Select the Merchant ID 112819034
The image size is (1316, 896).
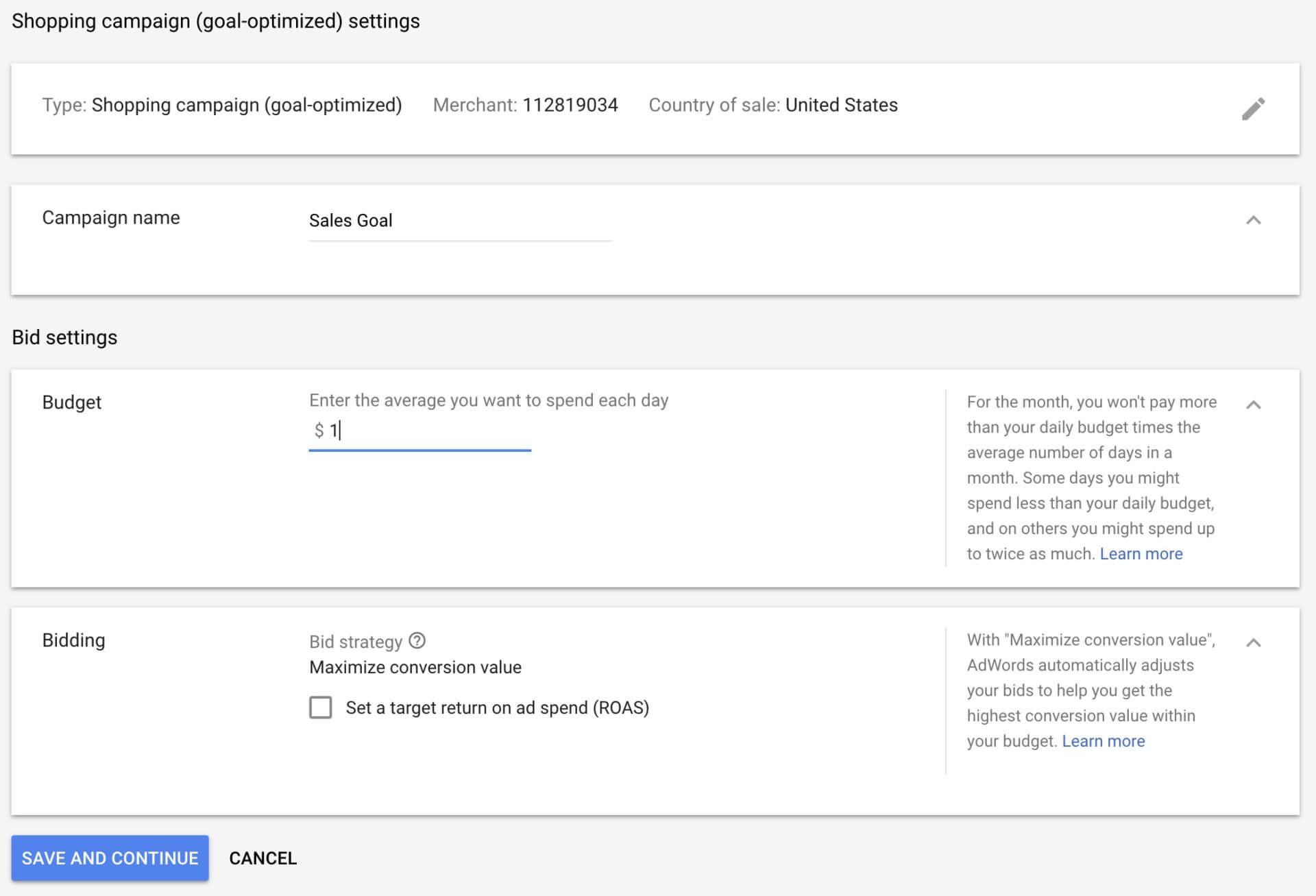570,105
